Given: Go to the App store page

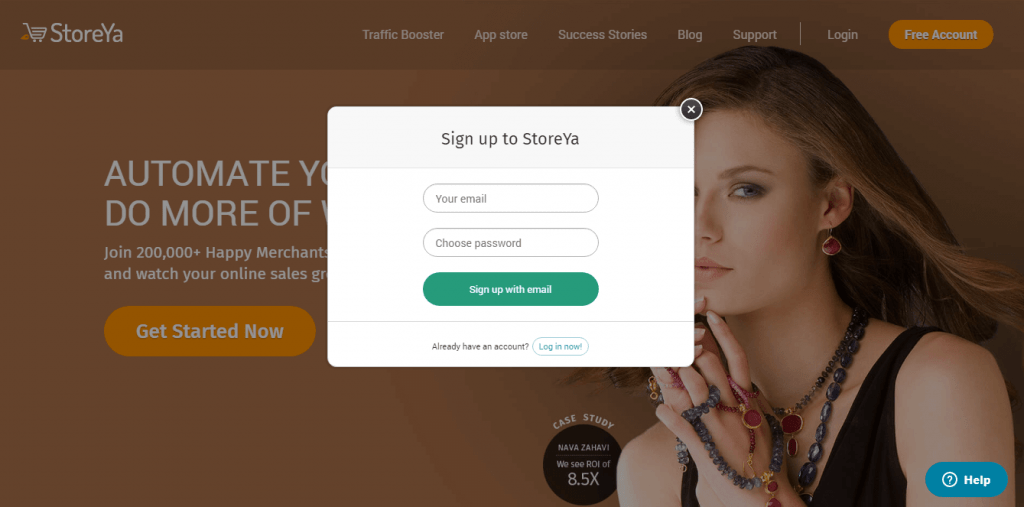Looking at the screenshot, I should tap(501, 35).
